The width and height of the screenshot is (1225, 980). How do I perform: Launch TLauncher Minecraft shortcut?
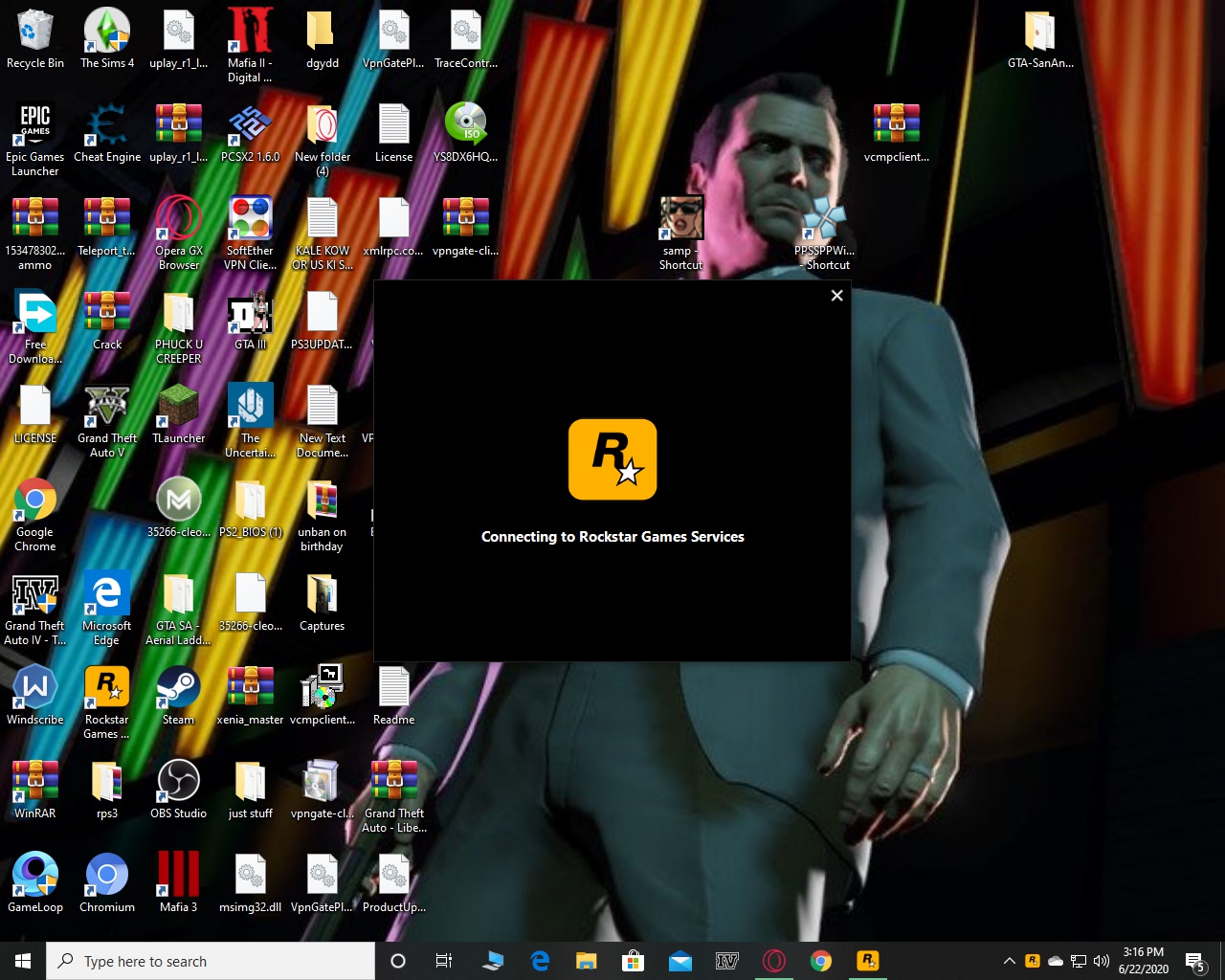point(179,414)
